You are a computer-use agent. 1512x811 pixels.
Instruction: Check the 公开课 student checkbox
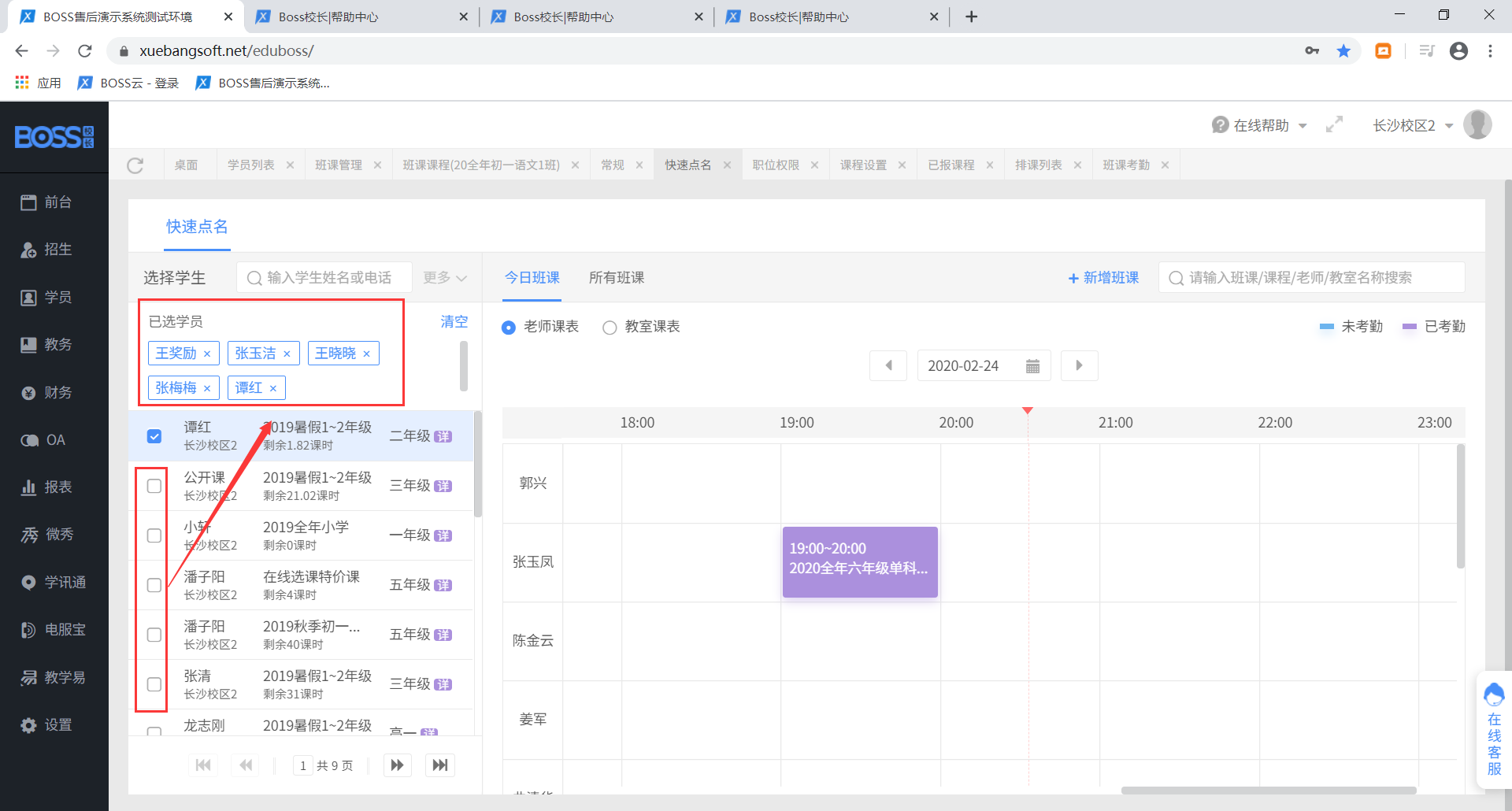click(154, 486)
